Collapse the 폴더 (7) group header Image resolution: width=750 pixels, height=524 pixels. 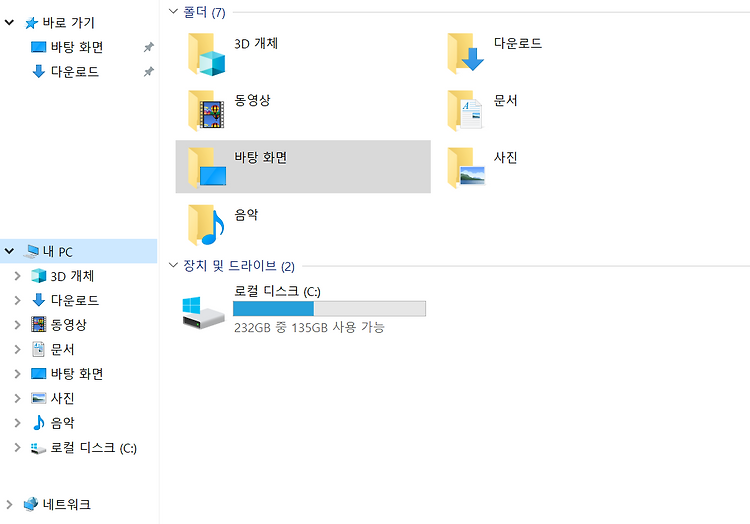173,11
